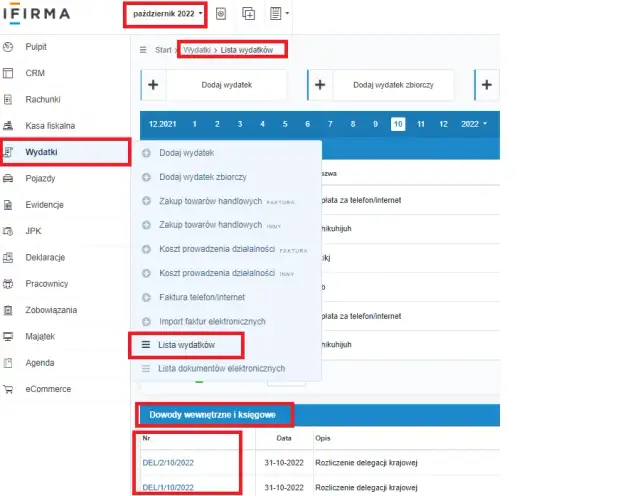Image resolution: width=640 pixels, height=496 pixels.
Task: Click the Dodaj wydatek button
Action: [214, 85]
